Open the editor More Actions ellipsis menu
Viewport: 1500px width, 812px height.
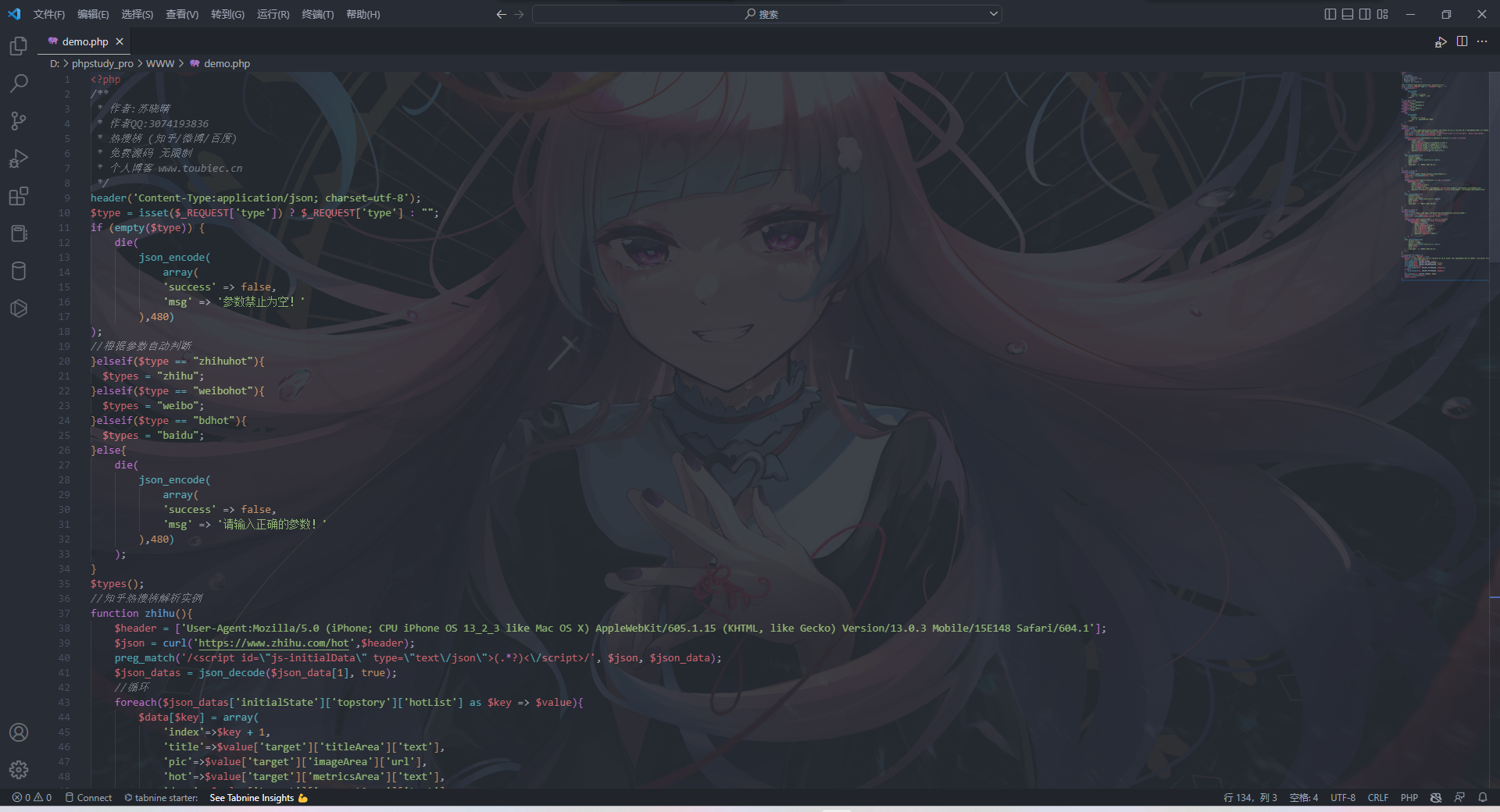tap(1482, 41)
